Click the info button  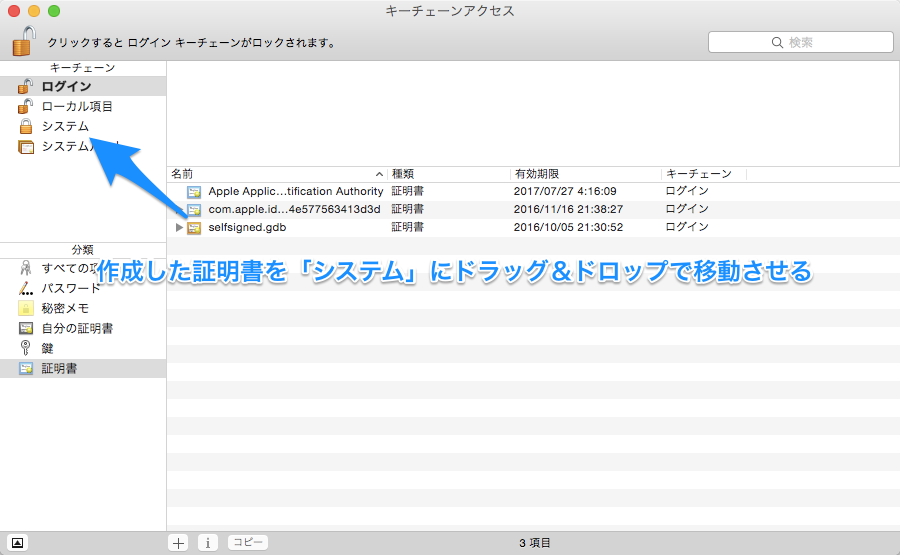tap(208, 543)
